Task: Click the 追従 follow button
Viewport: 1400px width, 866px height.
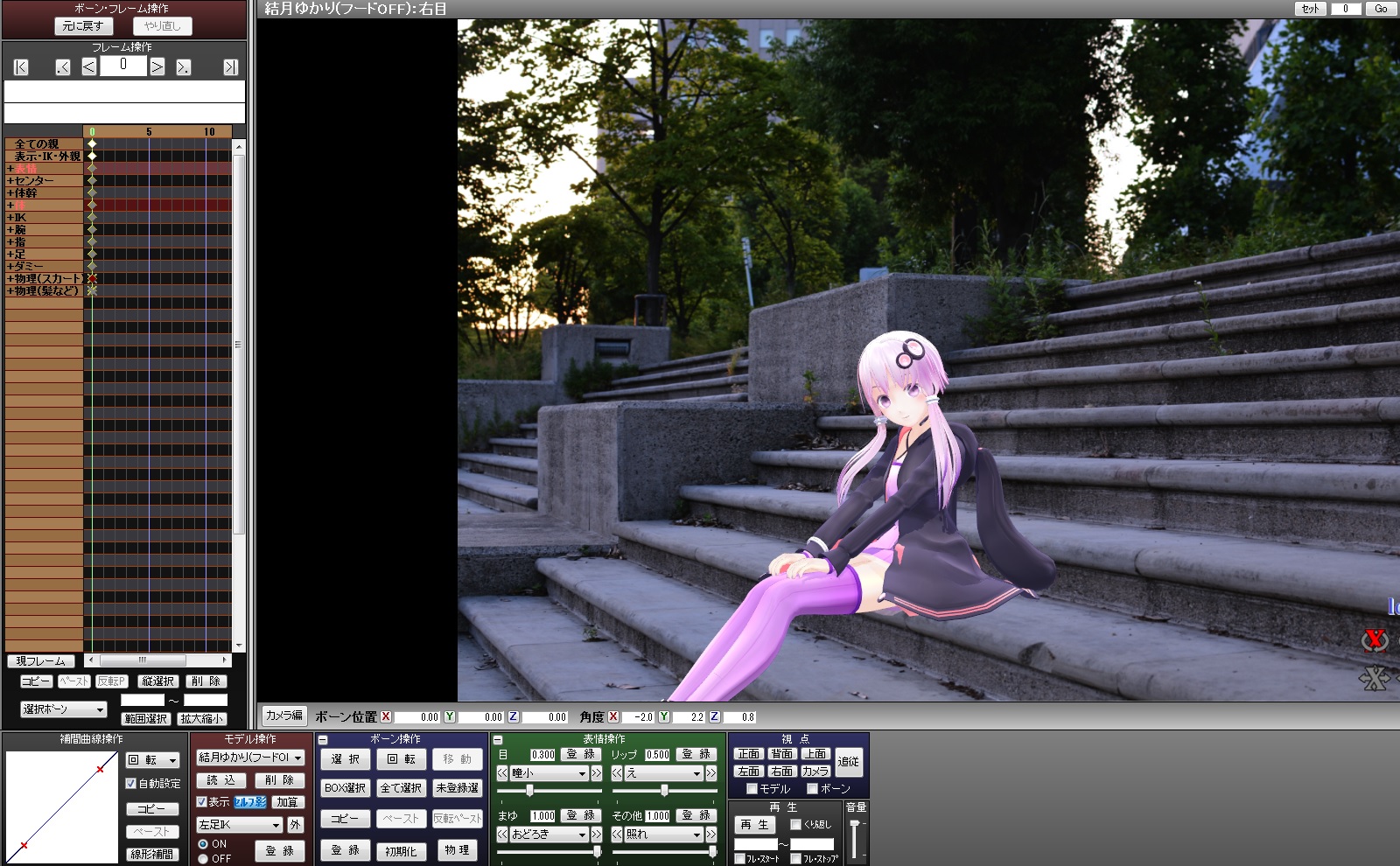Action: pyautogui.click(x=848, y=762)
